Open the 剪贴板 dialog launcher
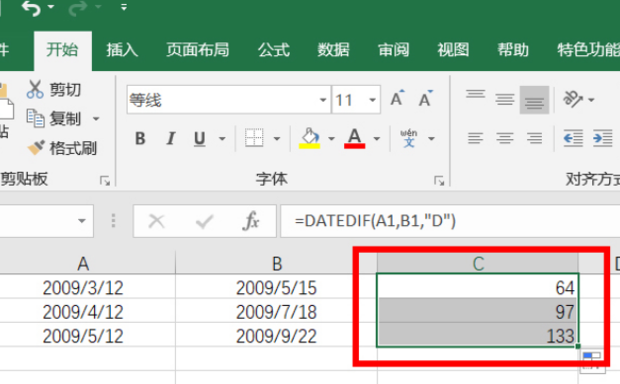Image resolution: width=620 pixels, height=384 pixels. 105,181
